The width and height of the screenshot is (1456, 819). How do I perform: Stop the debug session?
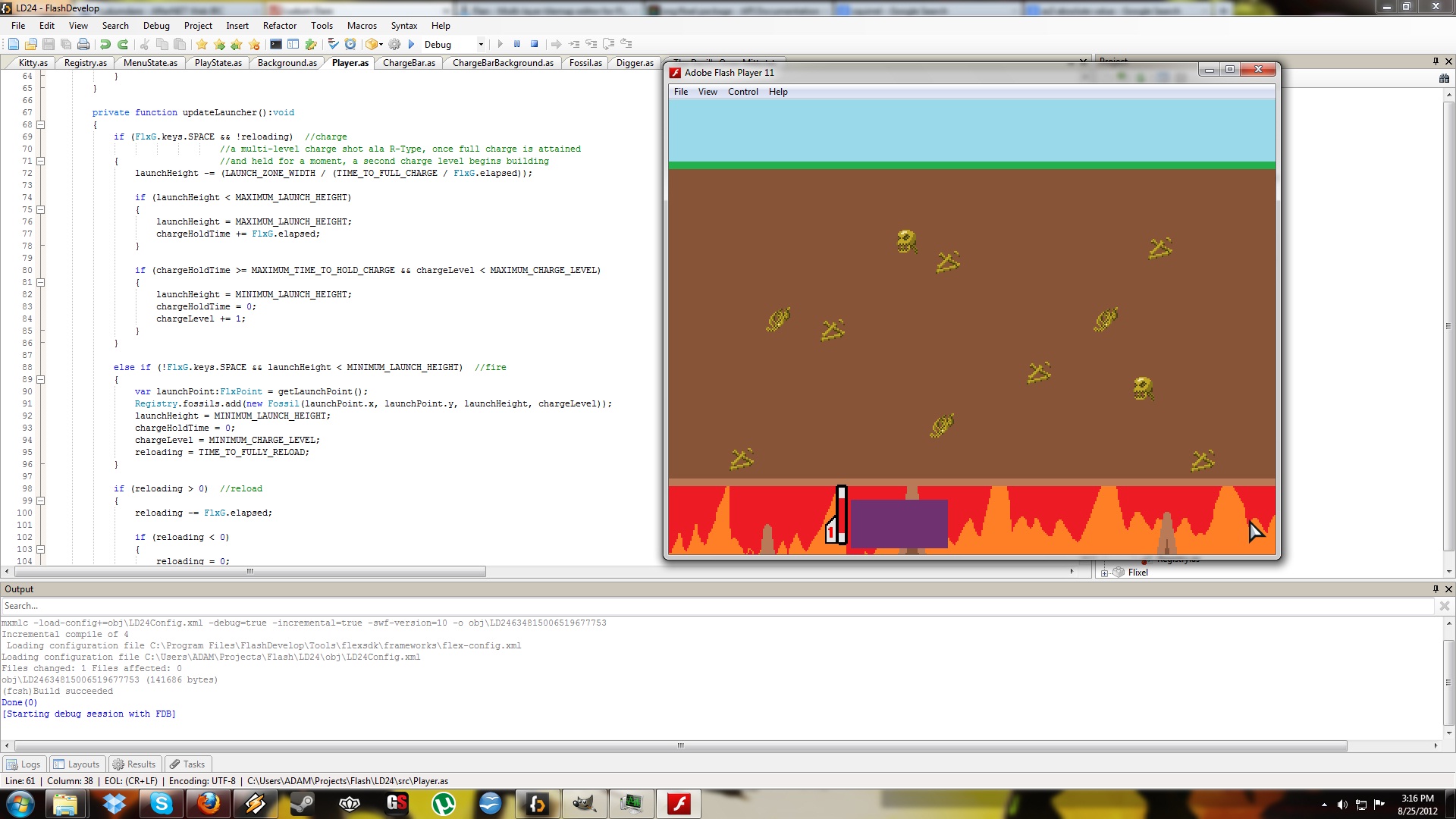535,45
